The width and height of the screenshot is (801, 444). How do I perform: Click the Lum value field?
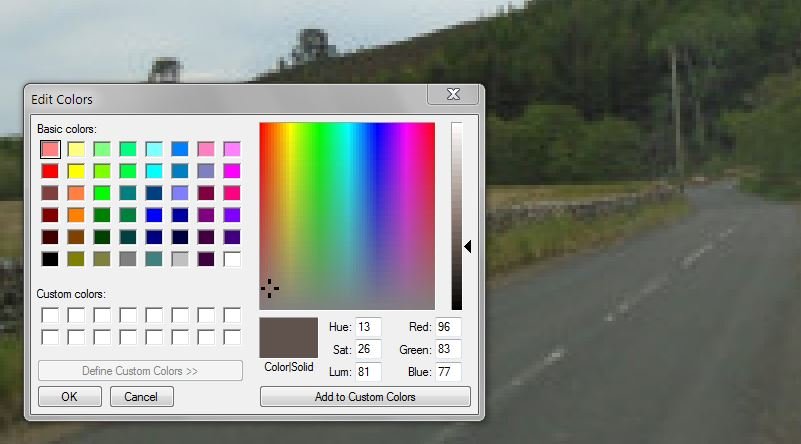tap(368, 372)
